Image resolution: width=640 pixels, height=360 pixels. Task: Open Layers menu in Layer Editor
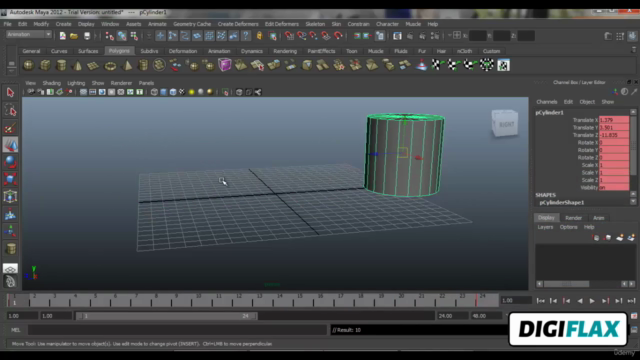(x=545, y=227)
